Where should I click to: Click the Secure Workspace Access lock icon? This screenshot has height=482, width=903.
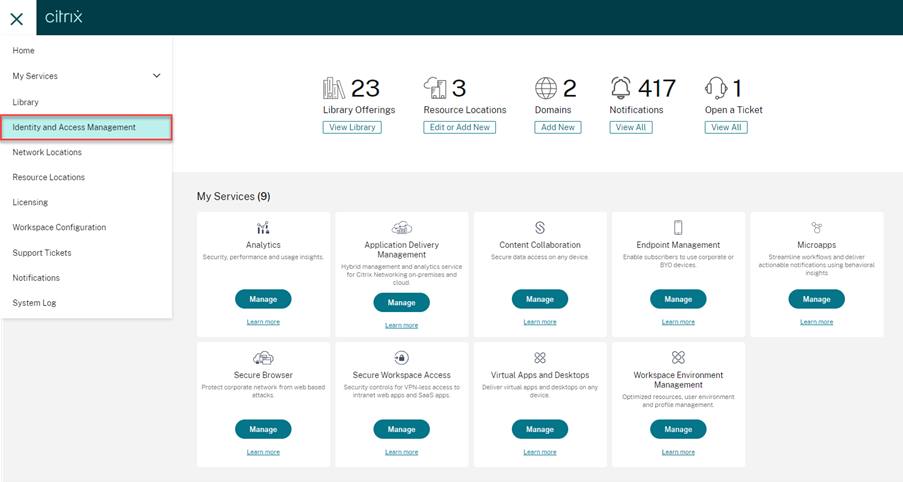(401, 358)
